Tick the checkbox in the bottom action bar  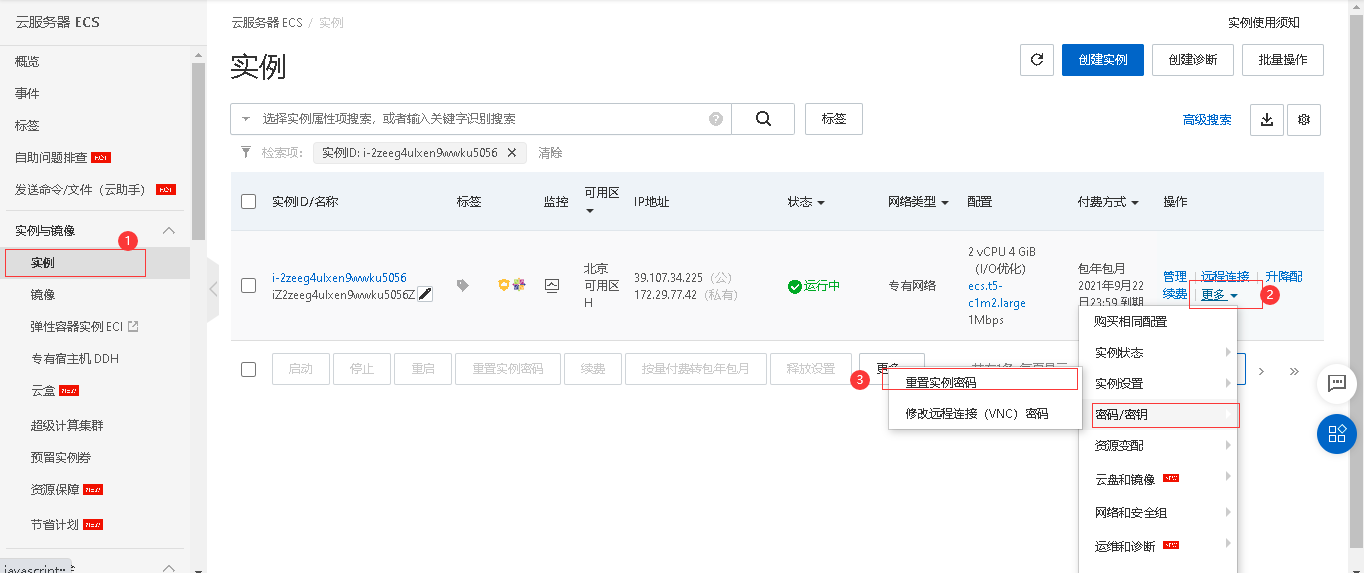(x=249, y=369)
